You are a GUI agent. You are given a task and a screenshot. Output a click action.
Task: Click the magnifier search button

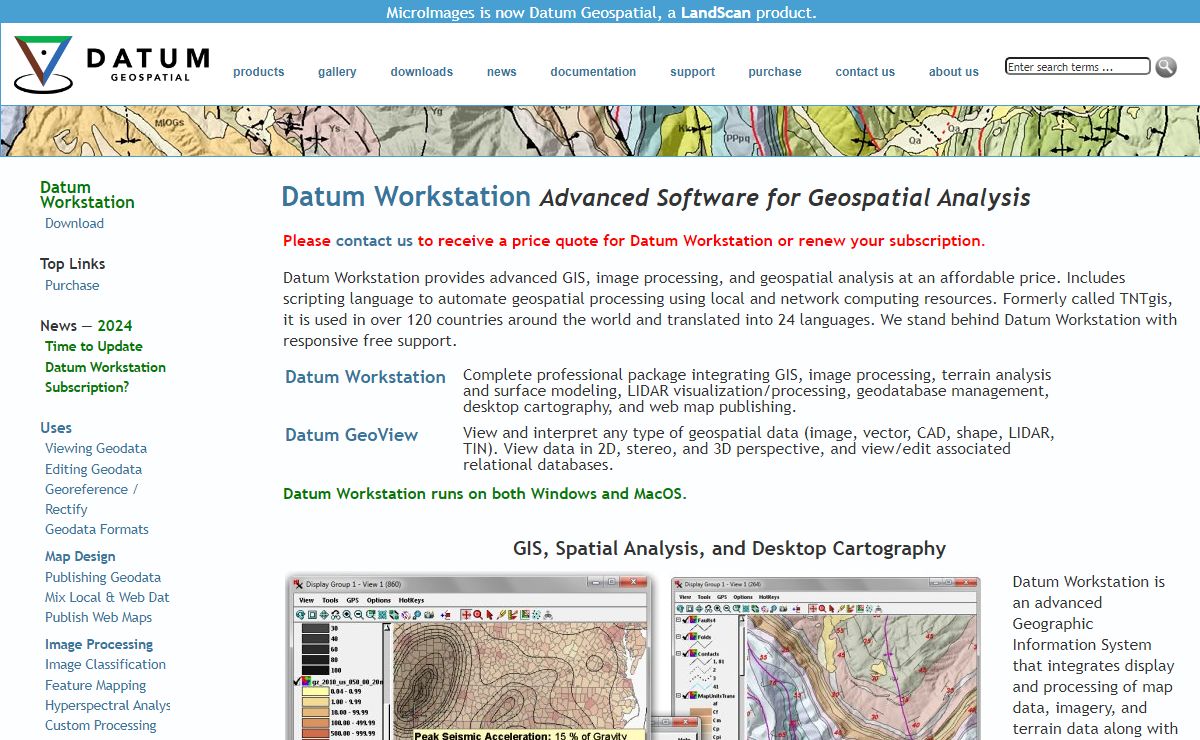(x=1166, y=67)
